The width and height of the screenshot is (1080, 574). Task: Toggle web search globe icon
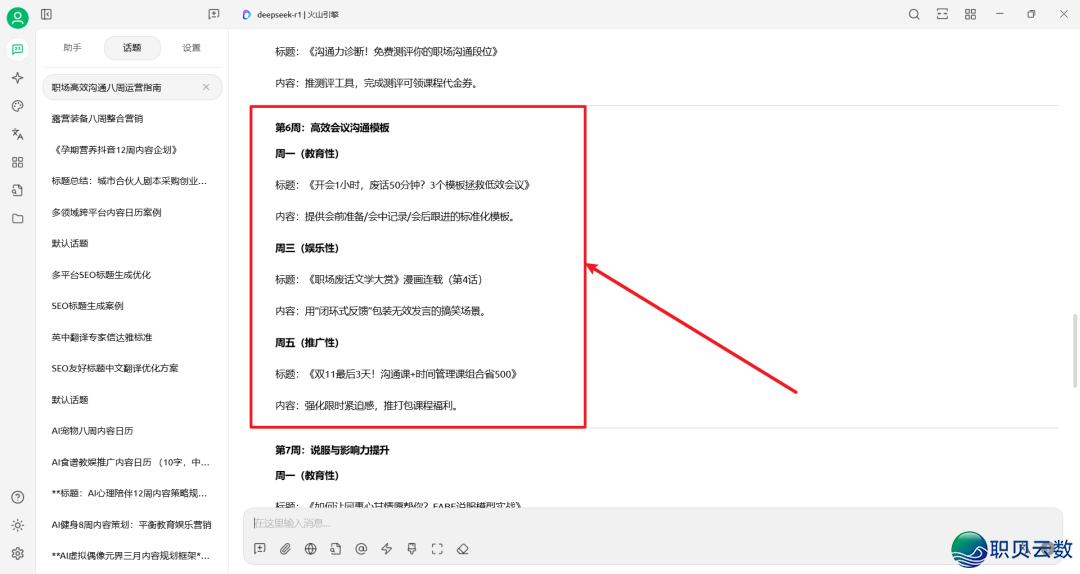pos(311,549)
